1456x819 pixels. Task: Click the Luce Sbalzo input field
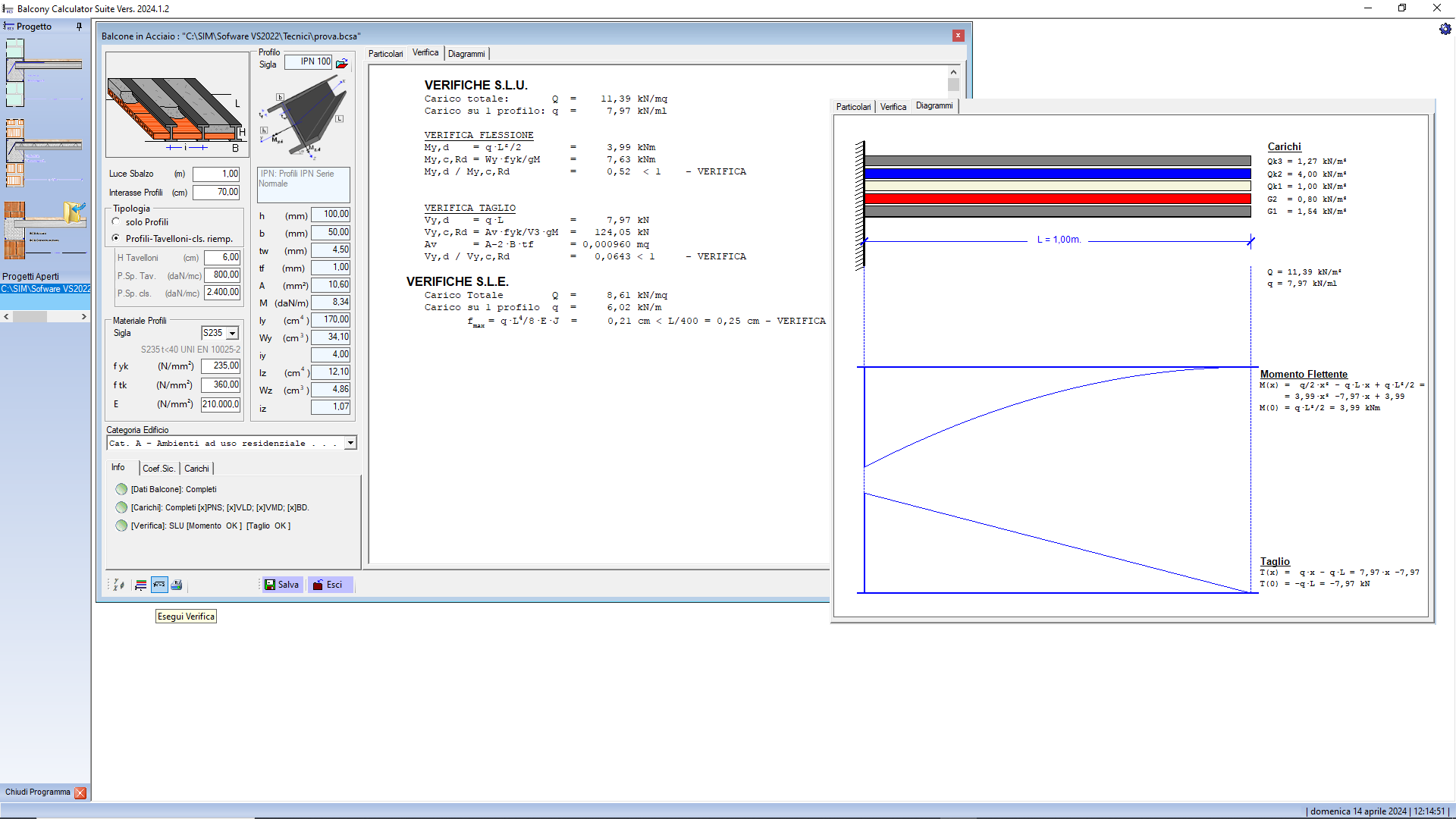coord(216,174)
